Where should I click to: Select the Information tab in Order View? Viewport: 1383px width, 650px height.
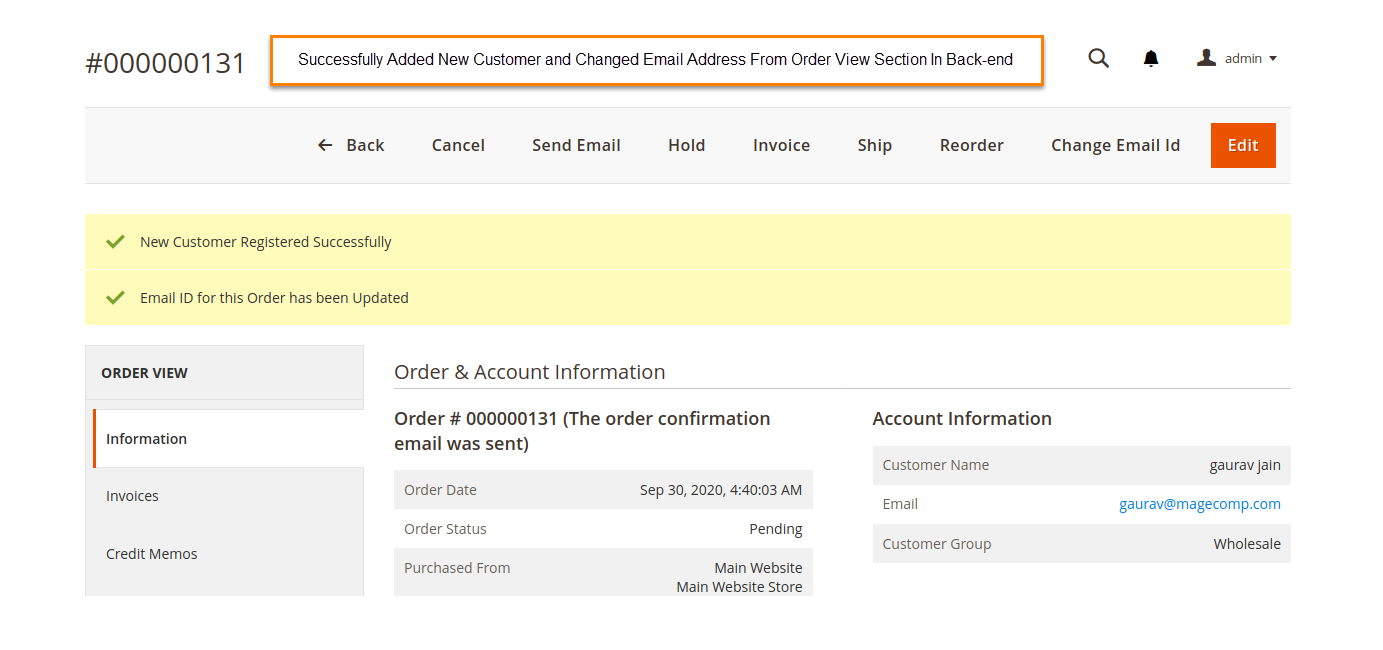click(x=146, y=439)
